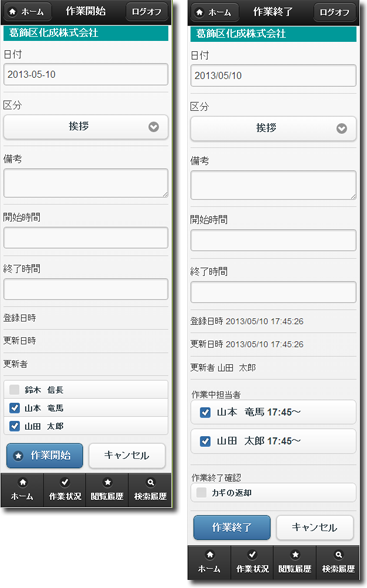Click home icon in 作業開始 screen header
367x588 pixels.
click(12, 12)
